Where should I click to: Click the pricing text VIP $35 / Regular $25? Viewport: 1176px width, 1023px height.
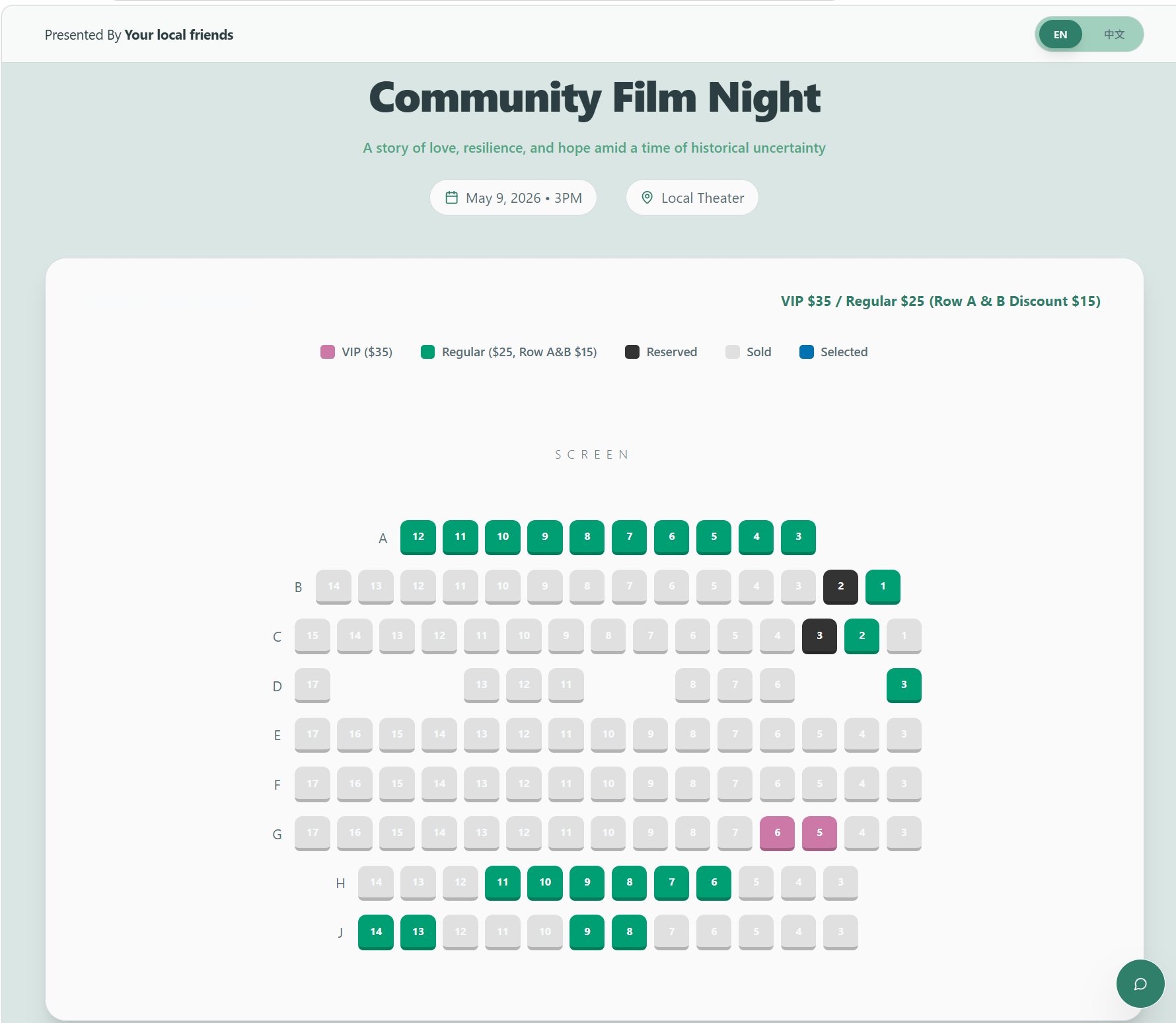pyautogui.click(x=941, y=301)
